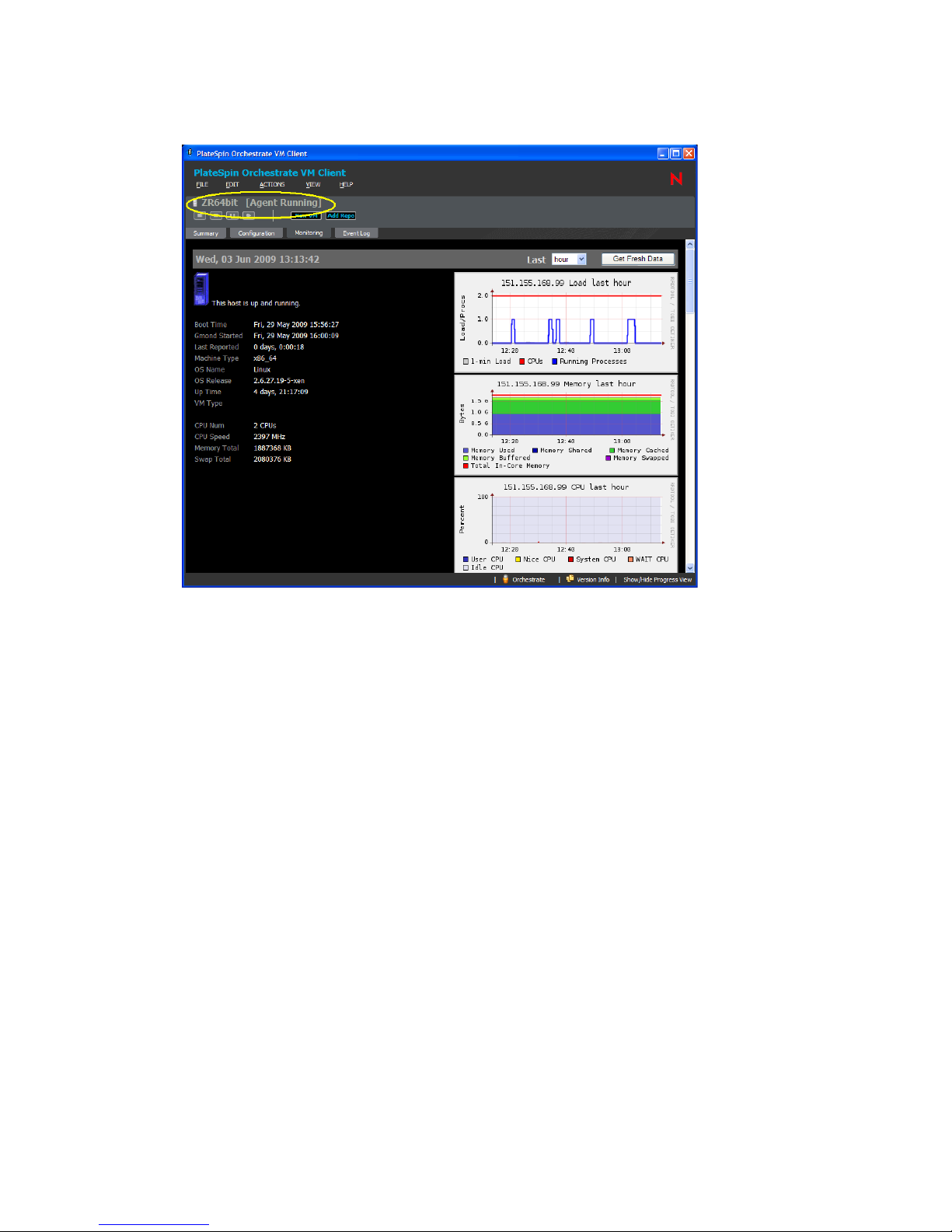
Task: Toggle Show/Hide Progress View
Action: coord(657,580)
